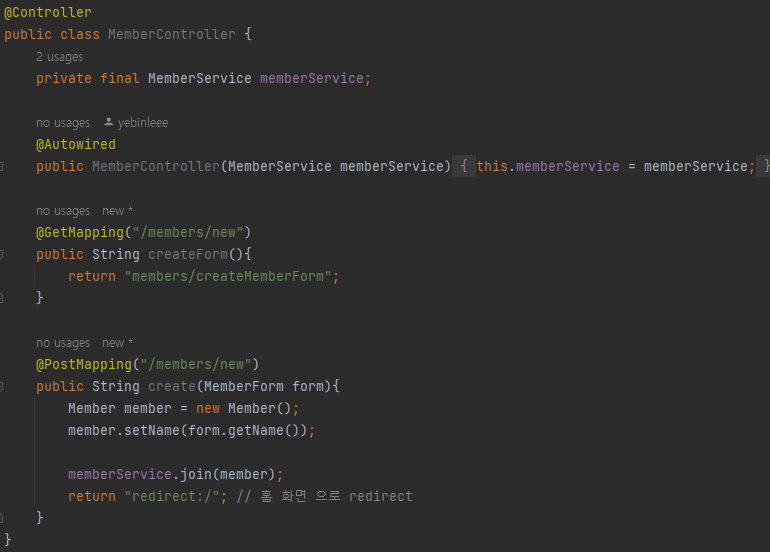The image size is (770, 552).
Task: Expand the folded constructor closing brace
Action: [765, 166]
